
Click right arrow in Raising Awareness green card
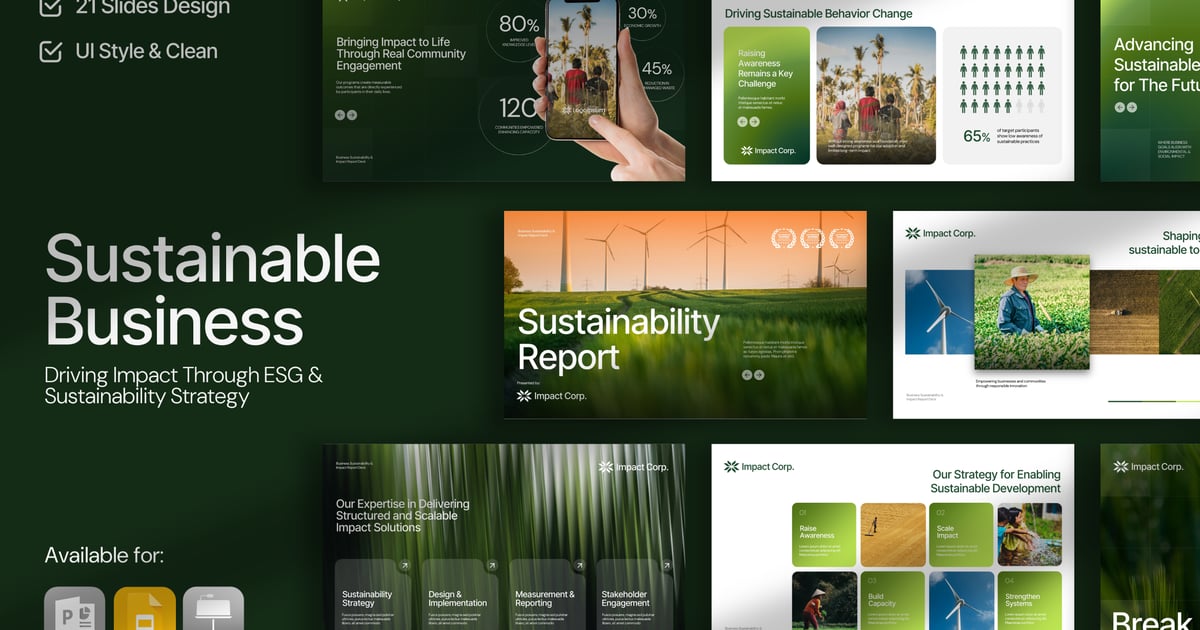click(754, 122)
